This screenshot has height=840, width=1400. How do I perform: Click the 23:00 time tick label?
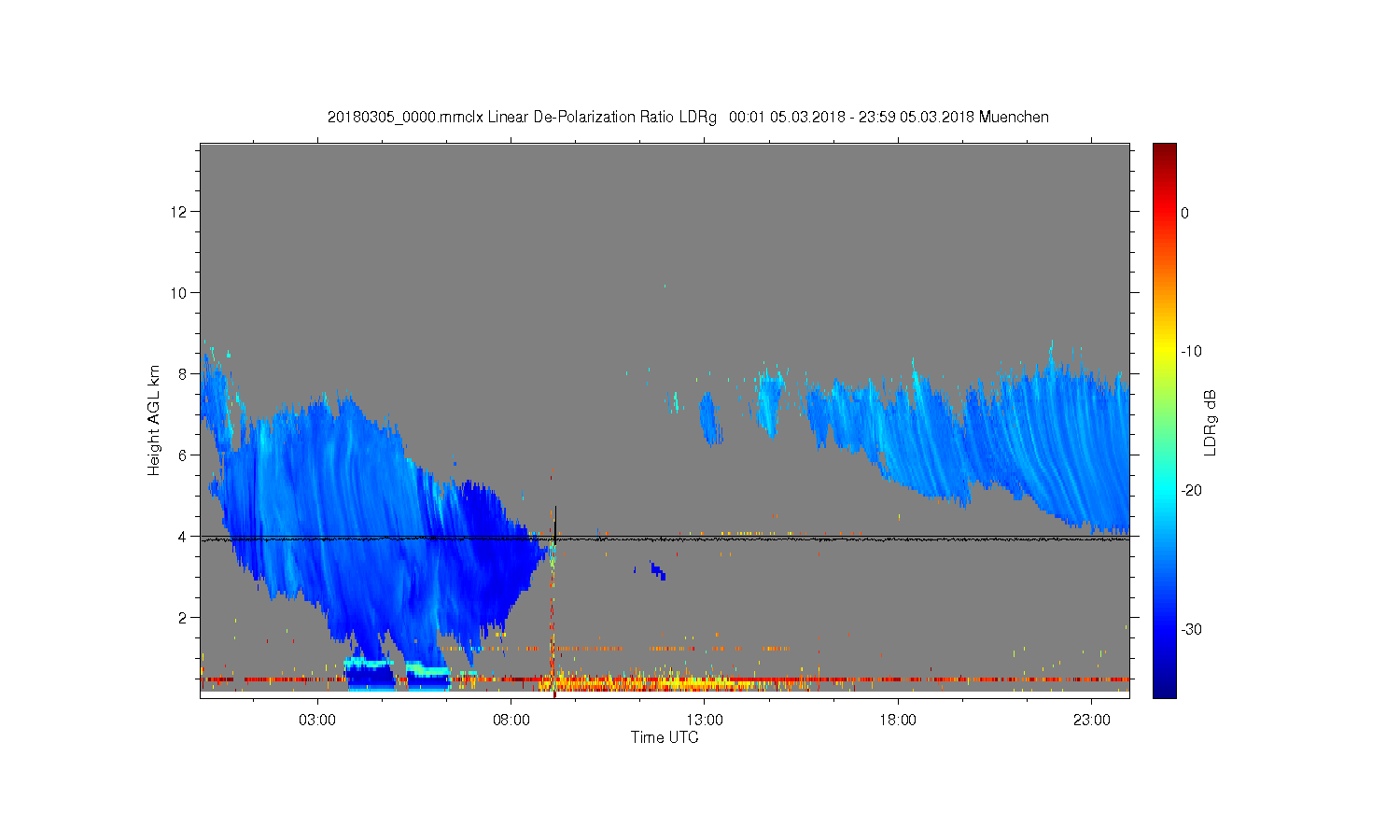point(1092,721)
